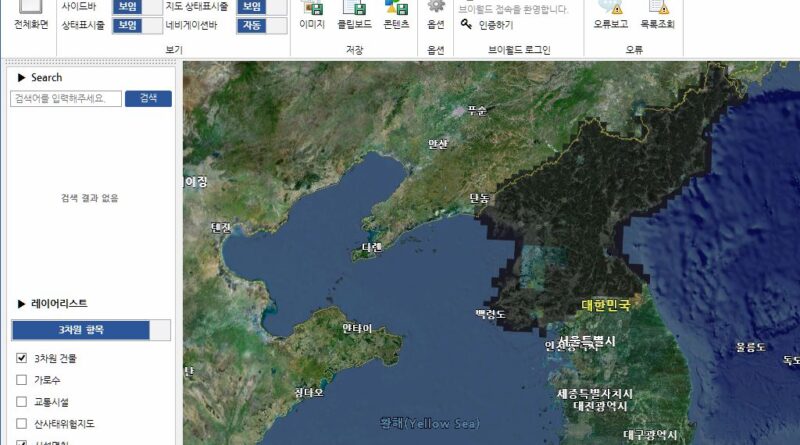Click the 안산 city label
The image size is (800, 445).
pyautogui.click(x=438, y=144)
